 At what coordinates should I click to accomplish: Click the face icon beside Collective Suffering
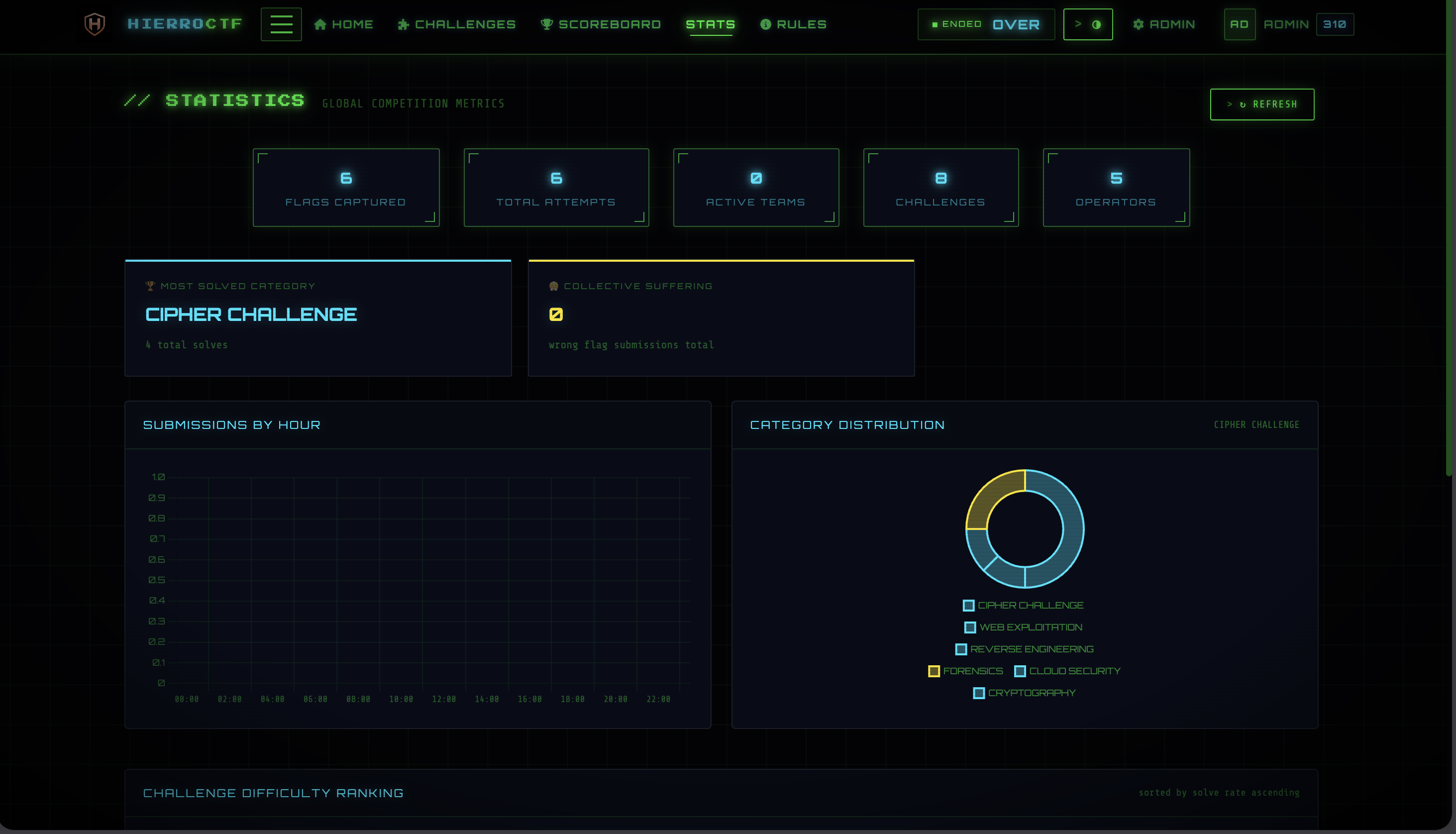(x=553, y=286)
